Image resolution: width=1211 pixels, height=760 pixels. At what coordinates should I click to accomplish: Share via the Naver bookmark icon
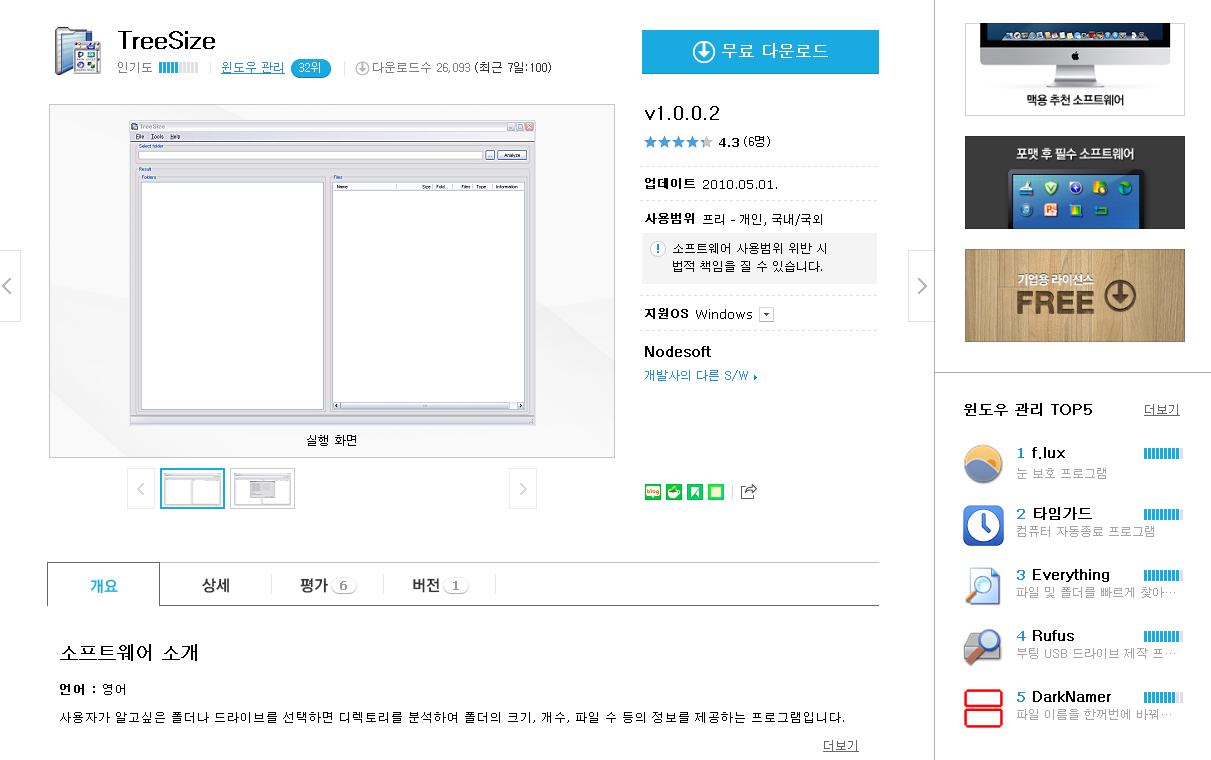(695, 491)
